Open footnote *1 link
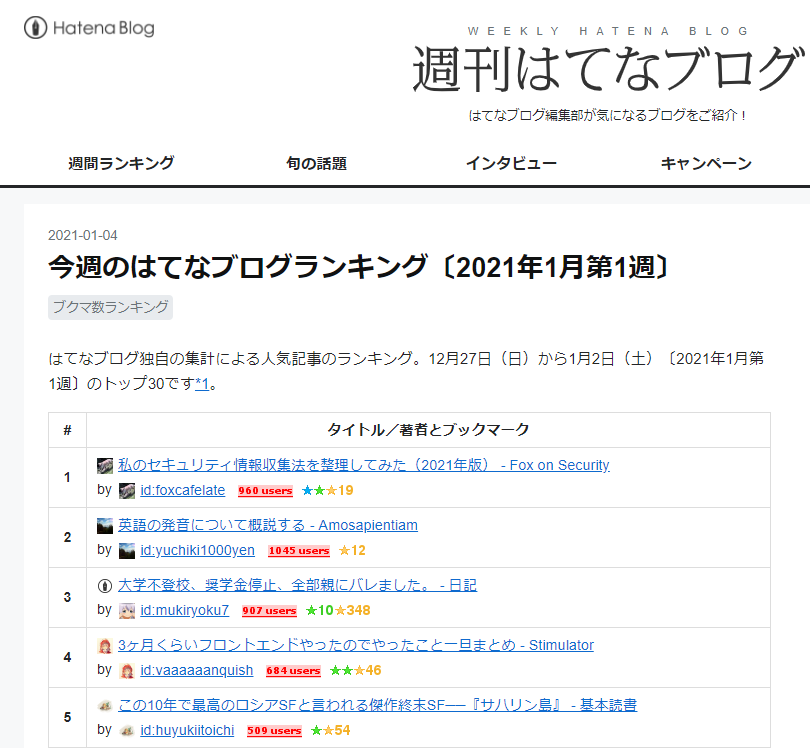This screenshot has height=748, width=810. point(202,384)
